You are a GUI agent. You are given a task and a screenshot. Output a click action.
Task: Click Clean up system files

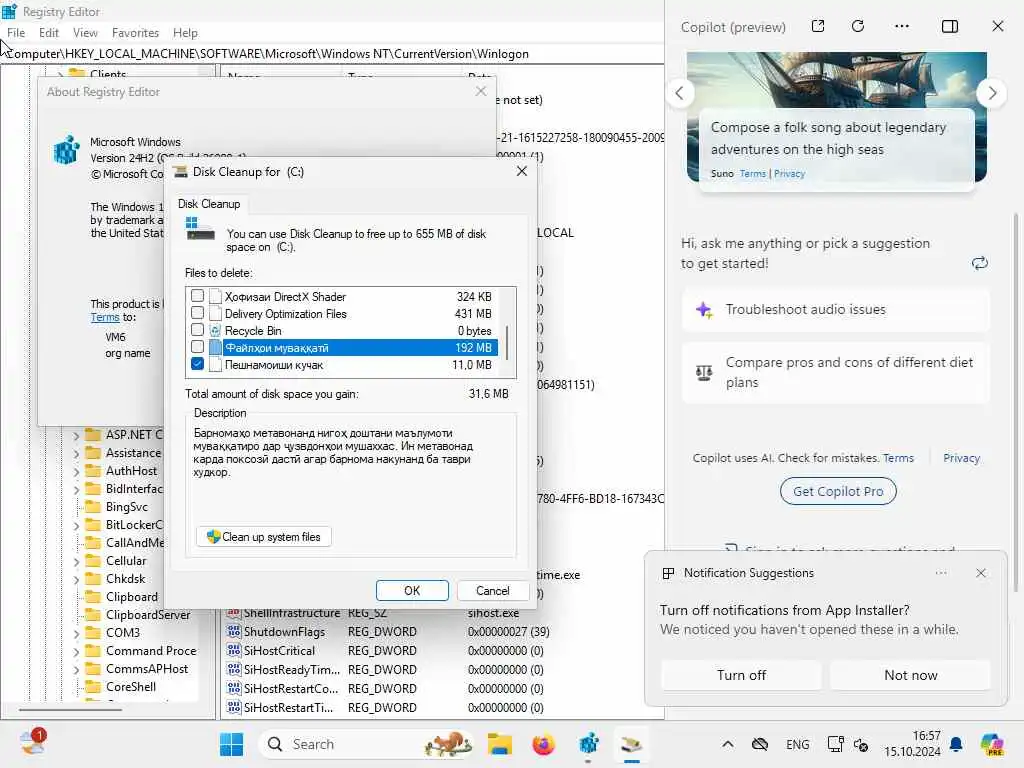tap(264, 537)
